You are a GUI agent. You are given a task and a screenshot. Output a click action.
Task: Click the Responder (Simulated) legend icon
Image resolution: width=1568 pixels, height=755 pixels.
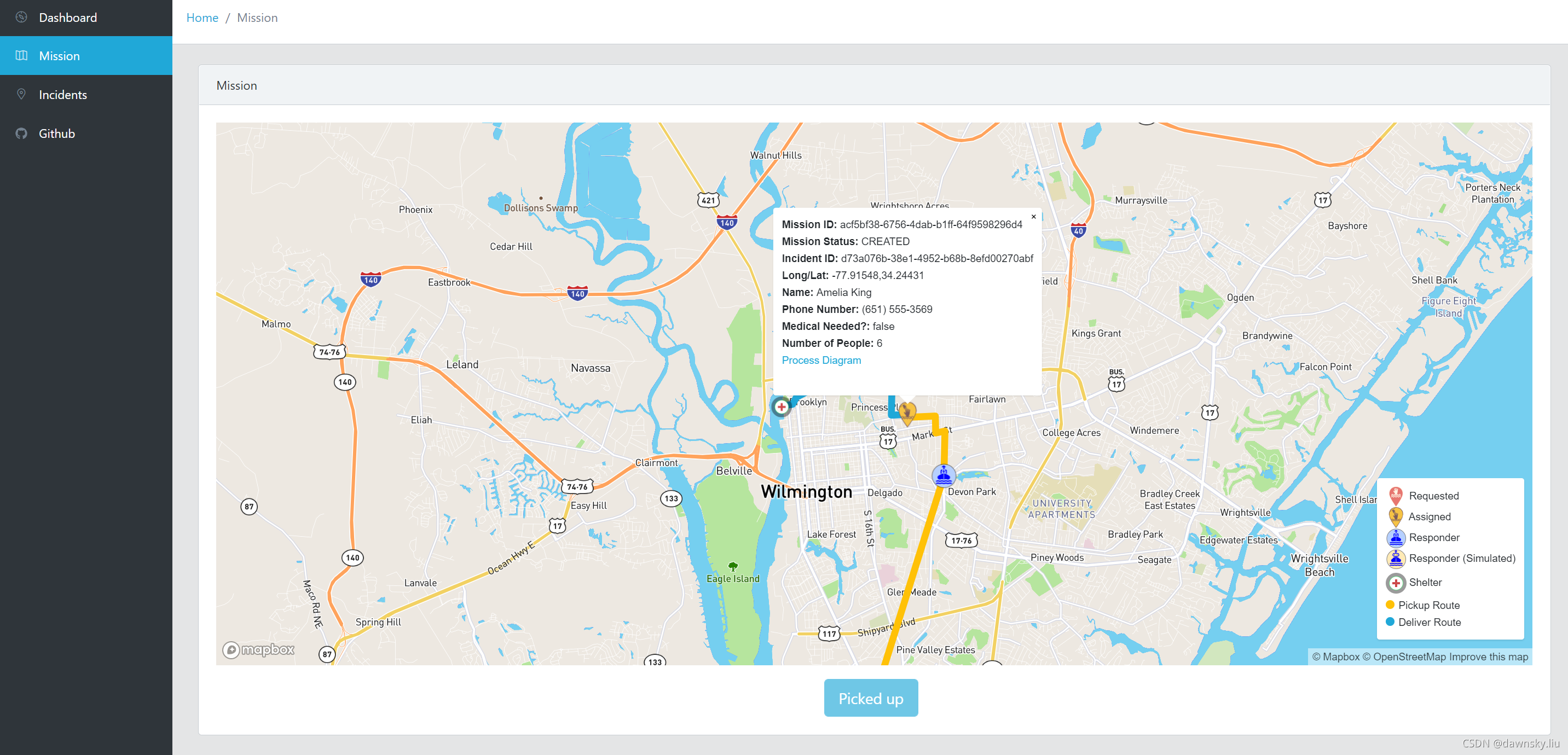(x=1395, y=558)
